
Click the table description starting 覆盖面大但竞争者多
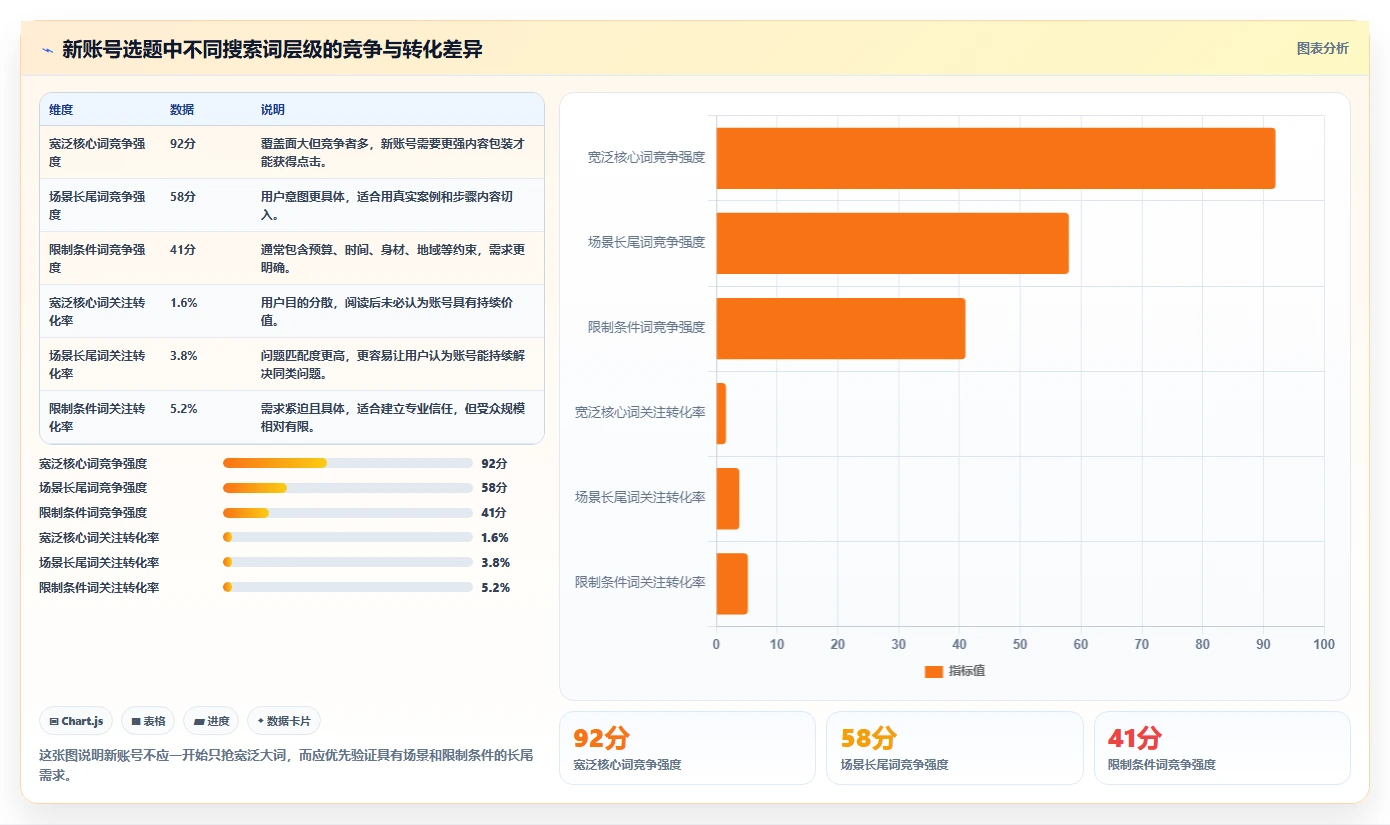(393, 152)
